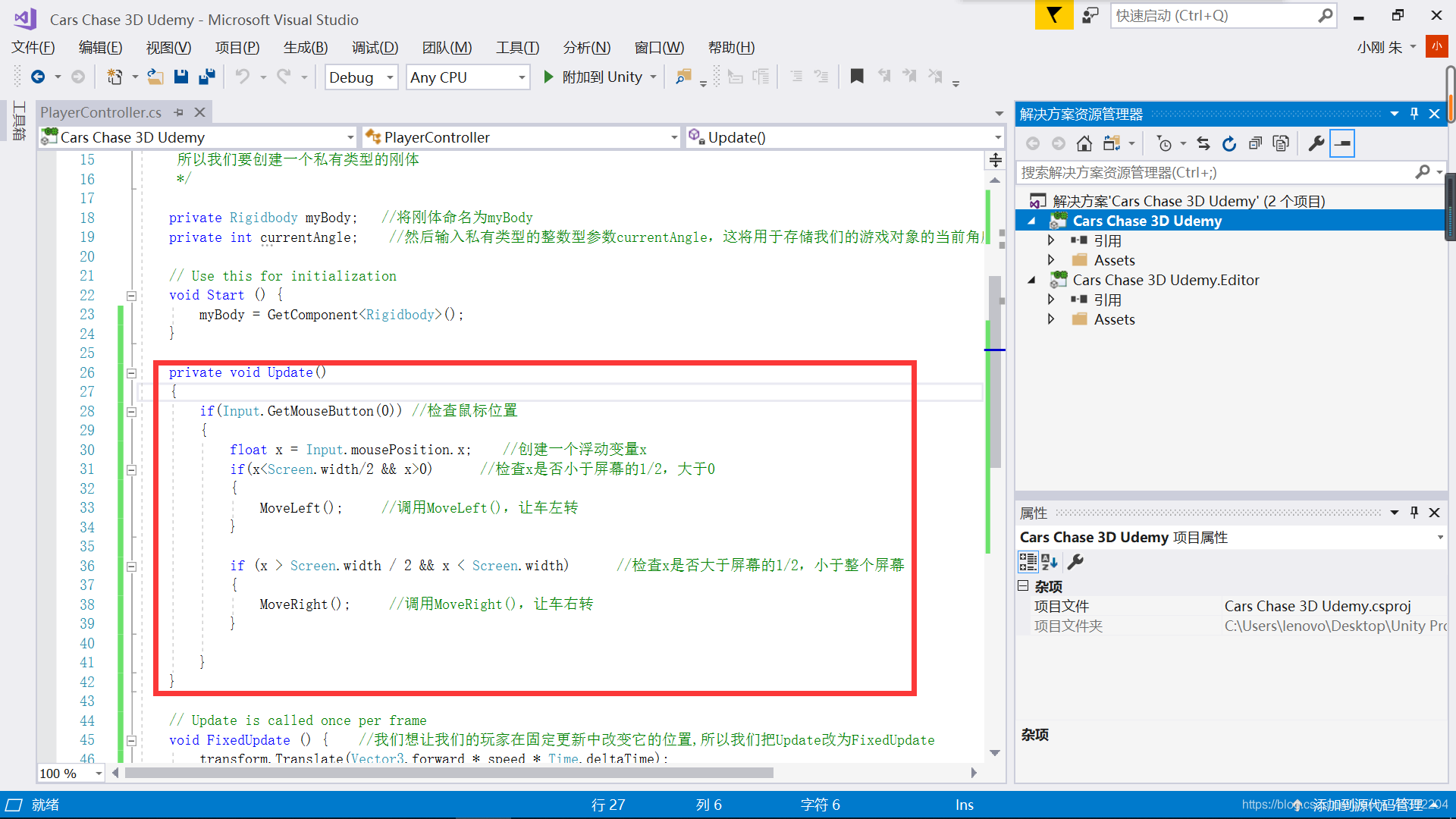Open the Debug configuration dropdown
Viewport: 1456px width, 819px height.
click(x=362, y=77)
